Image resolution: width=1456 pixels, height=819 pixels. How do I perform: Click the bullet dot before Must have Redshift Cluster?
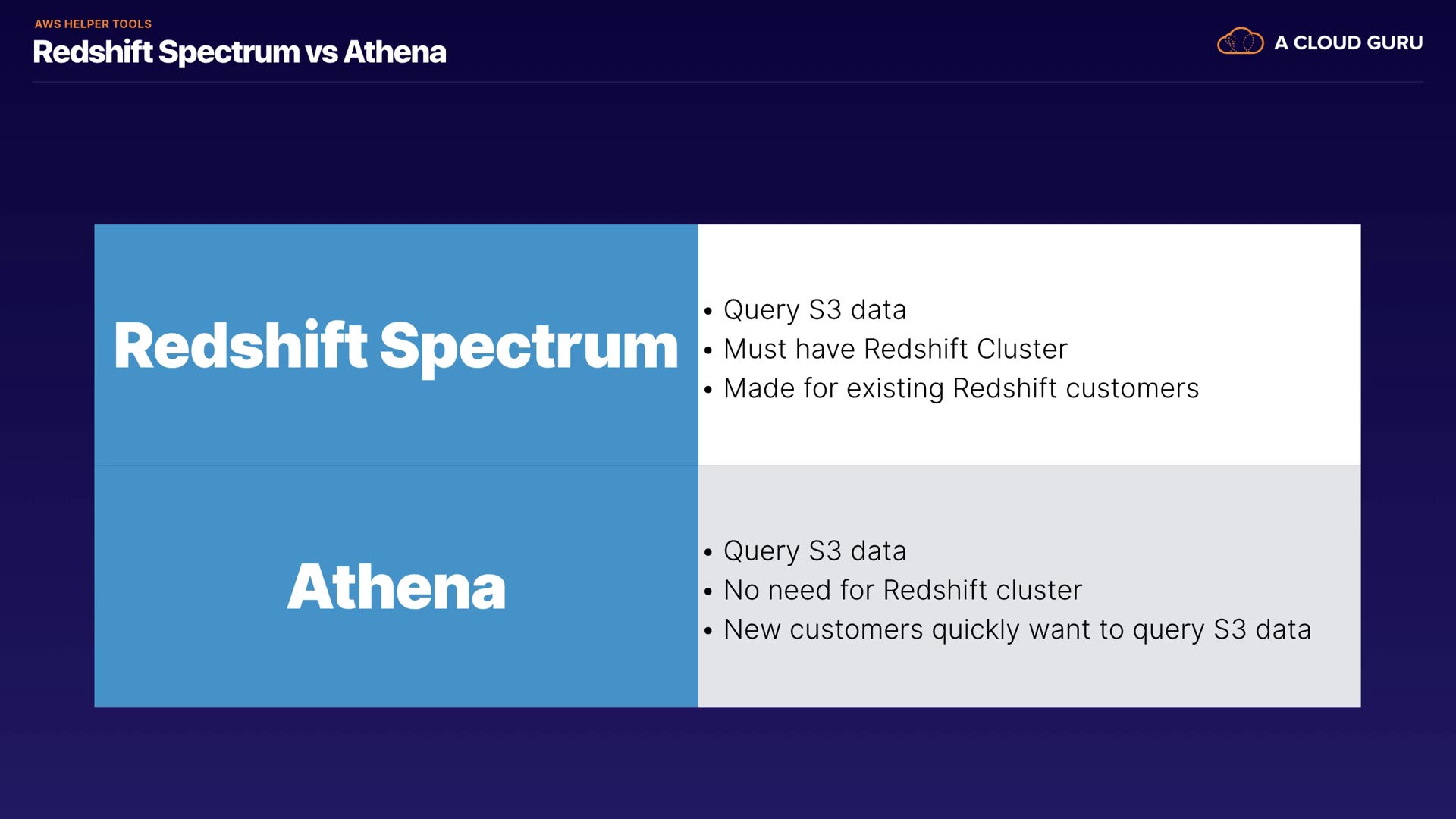[x=708, y=350]
